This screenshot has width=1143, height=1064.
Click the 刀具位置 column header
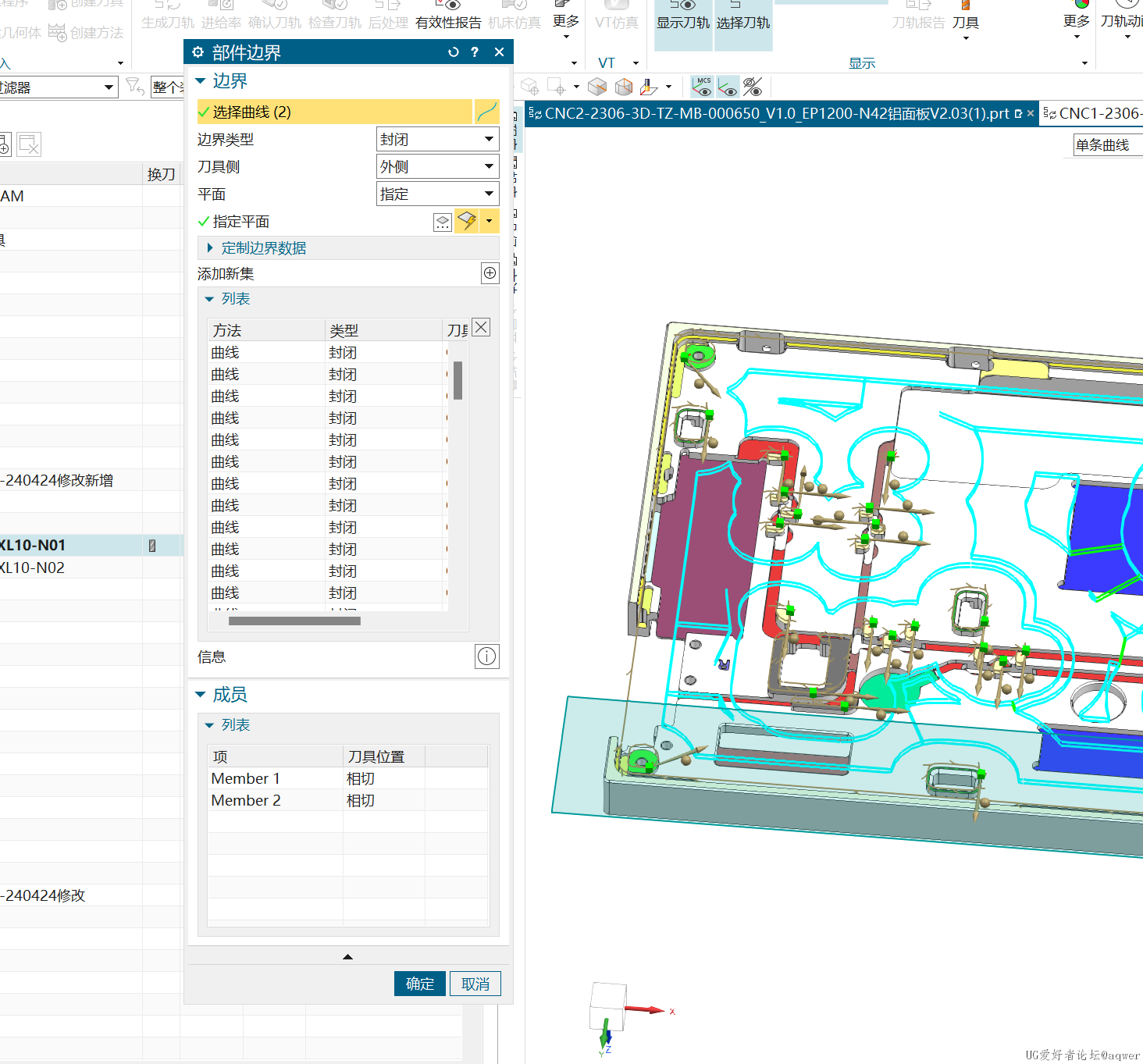click(383, 756)
